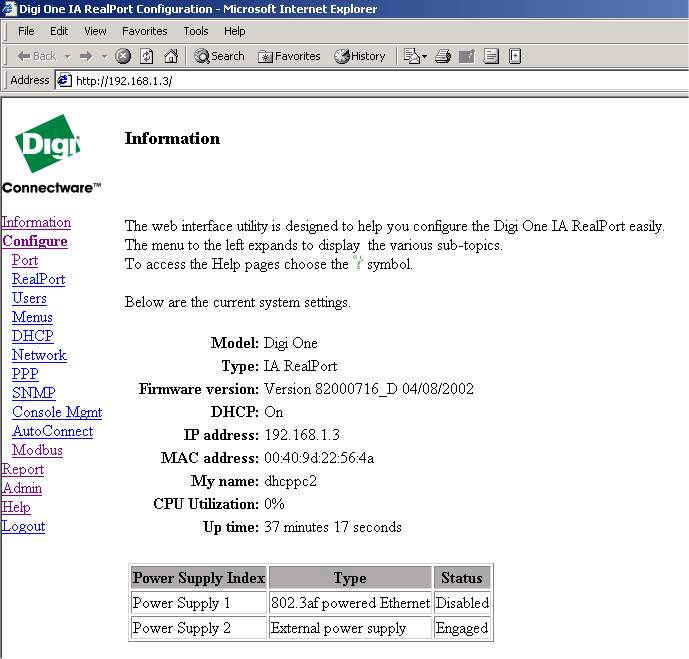Open the Favorites toolbar button
This screenshot has width=689, height=659.
289,56
